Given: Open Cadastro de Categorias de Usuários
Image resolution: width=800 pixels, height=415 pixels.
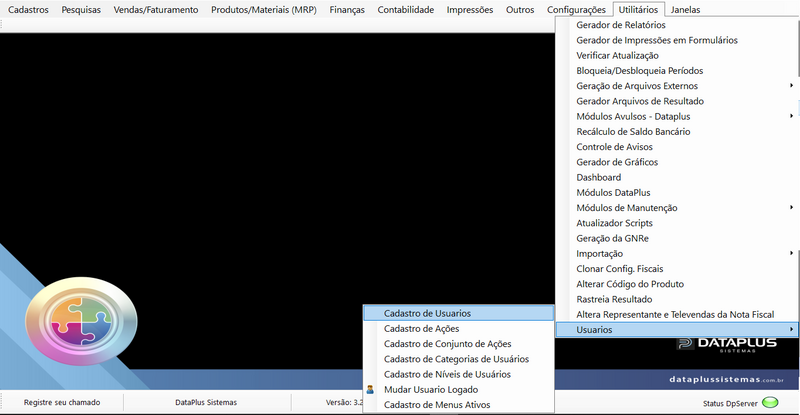Looking at the screenshot, I should tap(459, 359).
